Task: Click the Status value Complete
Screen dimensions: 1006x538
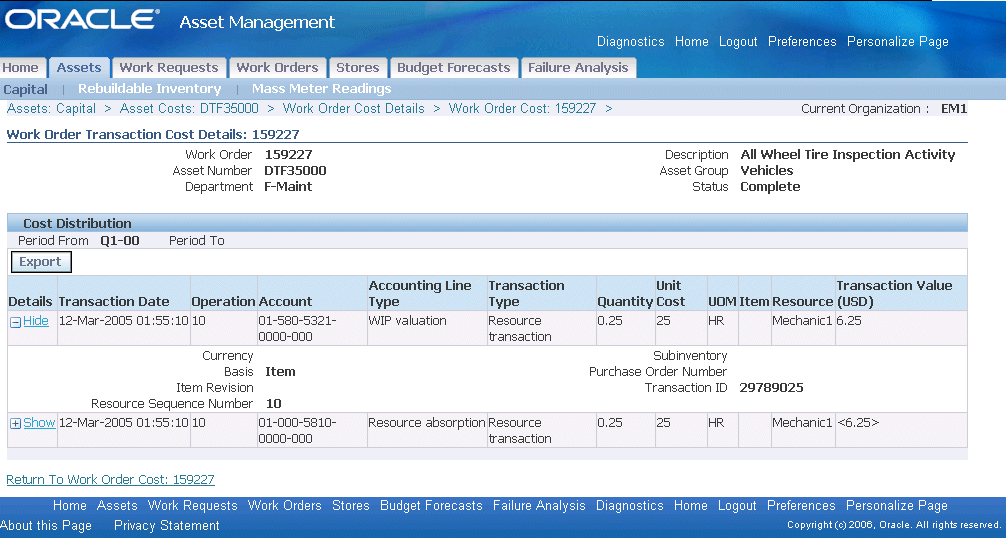Action: [770, 187]
